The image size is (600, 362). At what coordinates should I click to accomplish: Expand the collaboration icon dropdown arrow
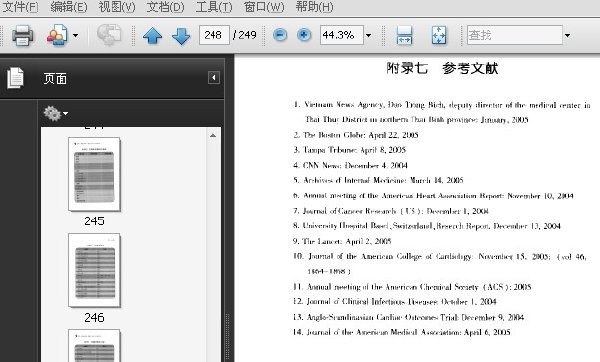[x=75, y=36]
